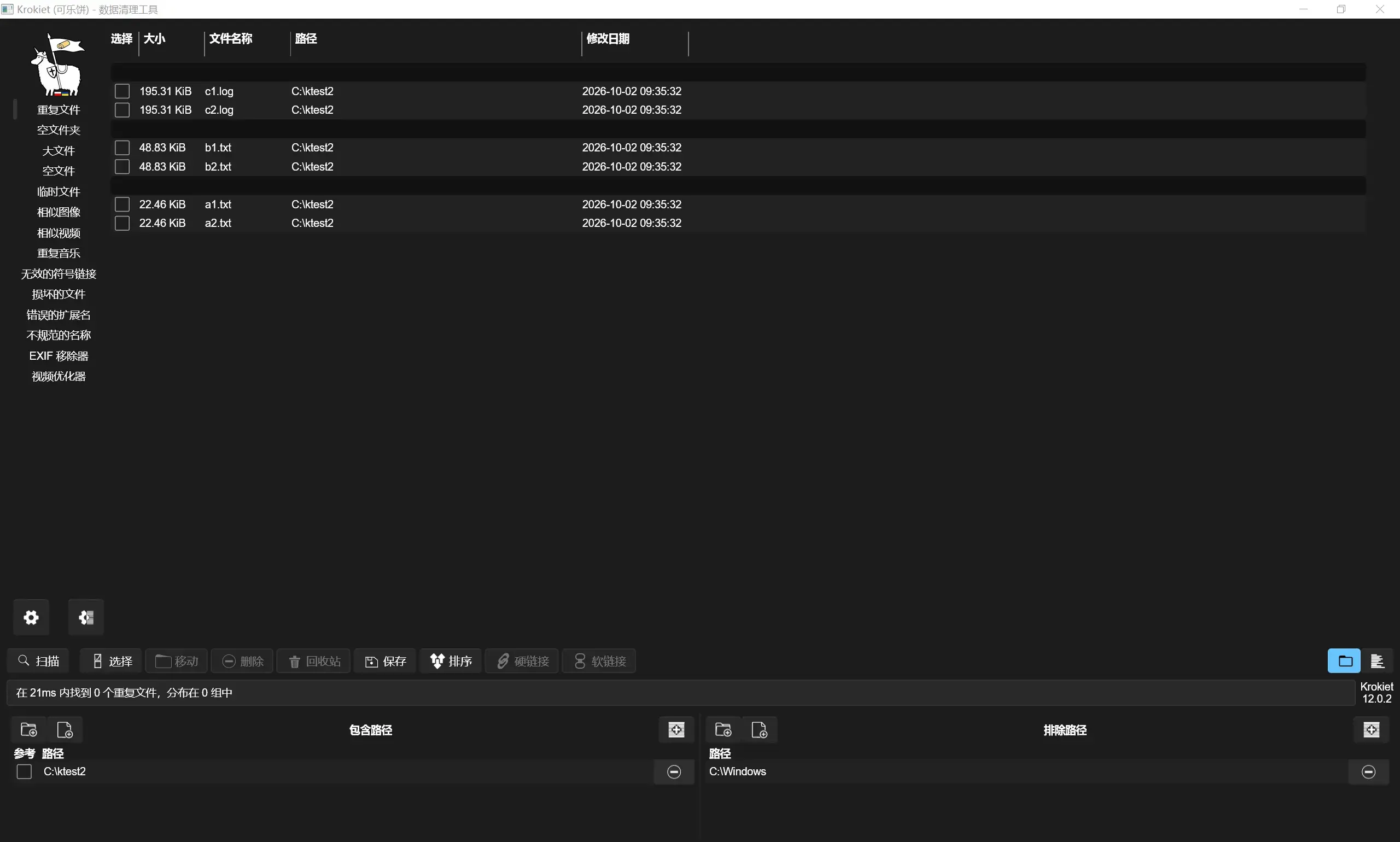Click the 硬链接 hardlink button
This screenshot has width=1400, height=842.
522,661
